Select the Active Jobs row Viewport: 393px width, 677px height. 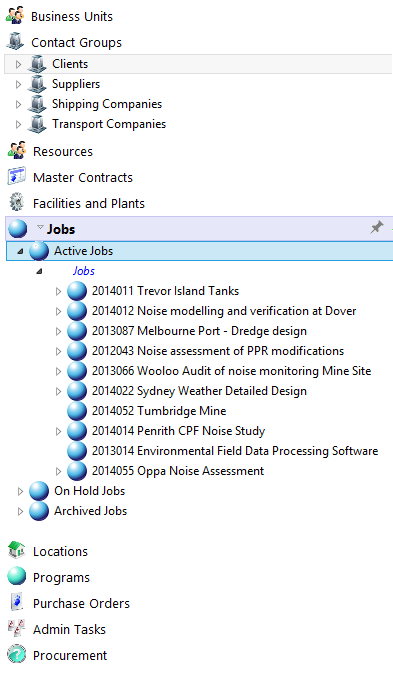click(x=200, y=251)
